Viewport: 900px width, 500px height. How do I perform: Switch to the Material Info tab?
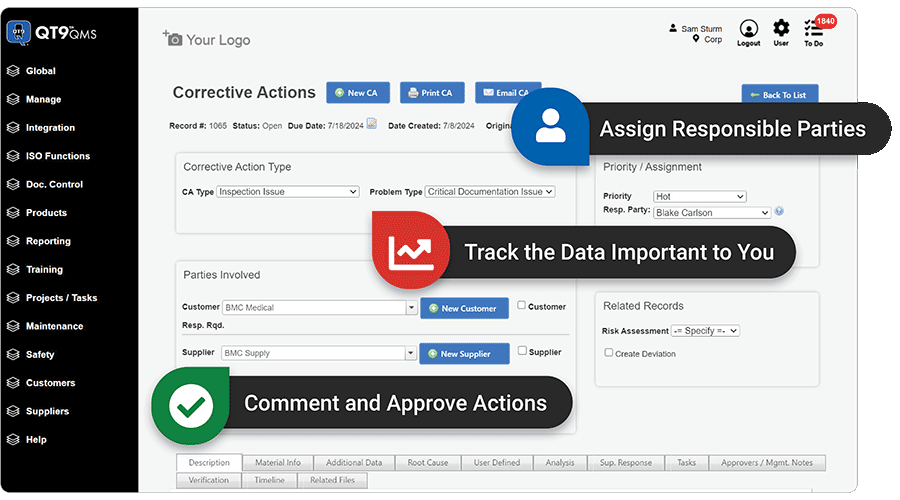(278, 463)
